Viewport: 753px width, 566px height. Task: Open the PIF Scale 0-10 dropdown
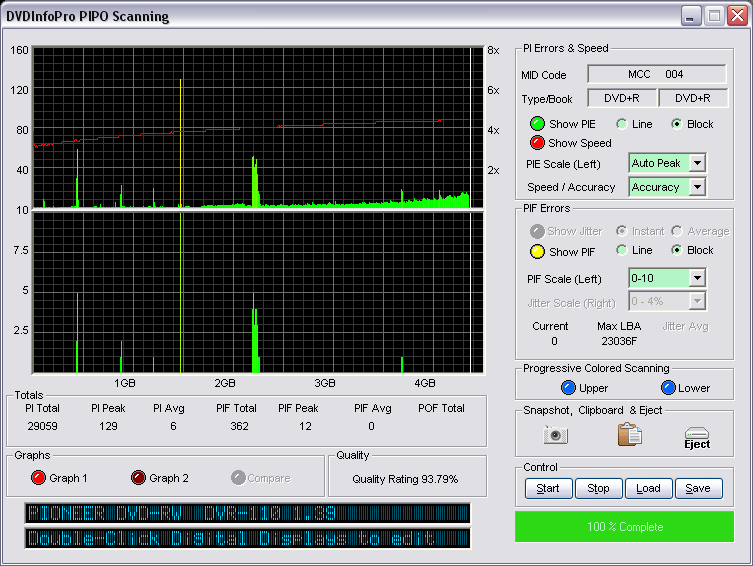(x=697, y=278)
